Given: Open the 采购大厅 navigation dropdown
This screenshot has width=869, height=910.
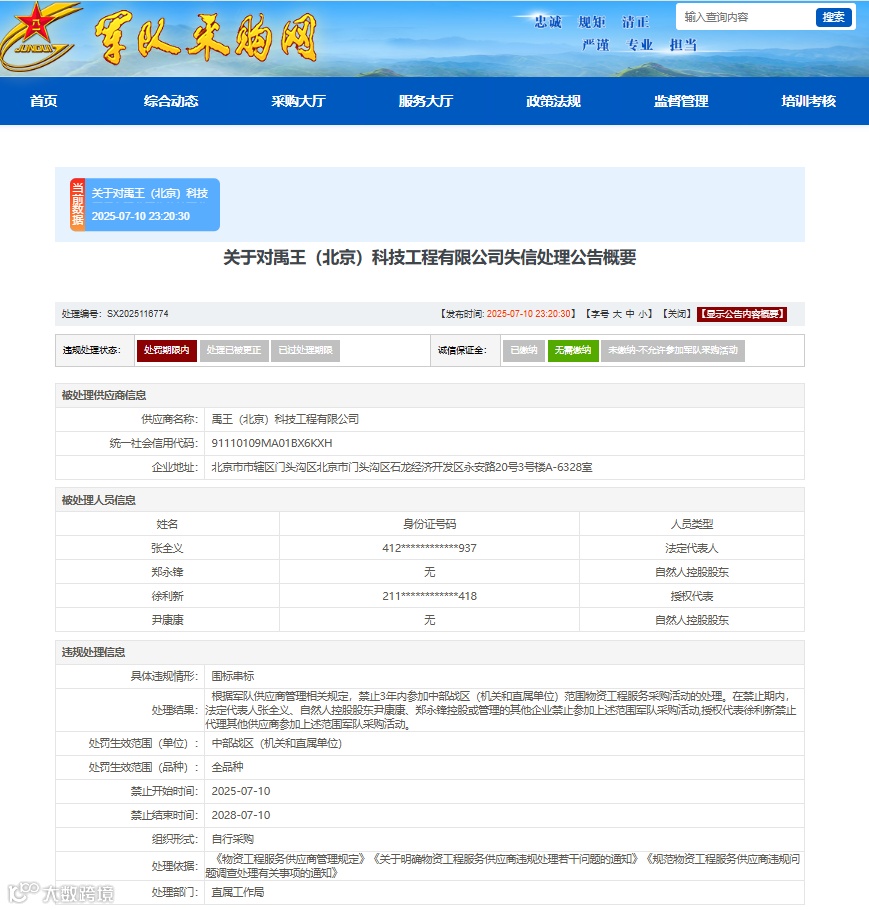Looking at the screenshot, I should click(297, 100).
